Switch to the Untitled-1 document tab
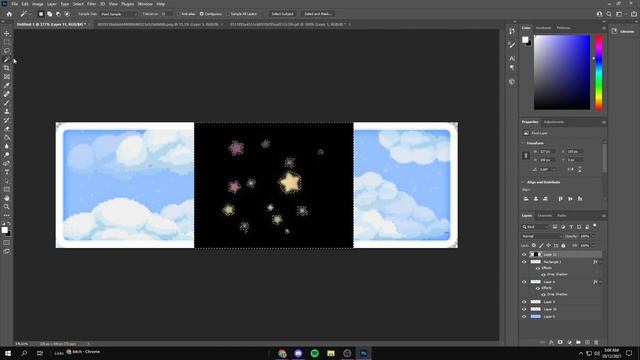Image resolution: width=640 pixels, height=360 pixels. [x=51, y=24]
